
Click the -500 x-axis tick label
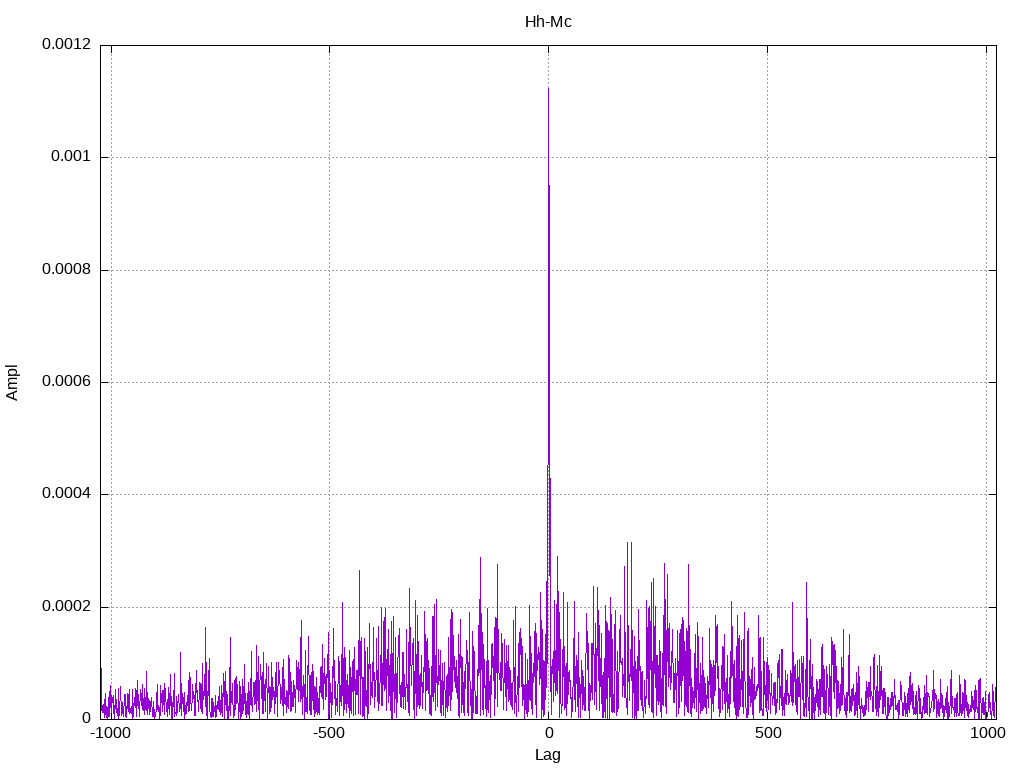(x=329, y=733)
